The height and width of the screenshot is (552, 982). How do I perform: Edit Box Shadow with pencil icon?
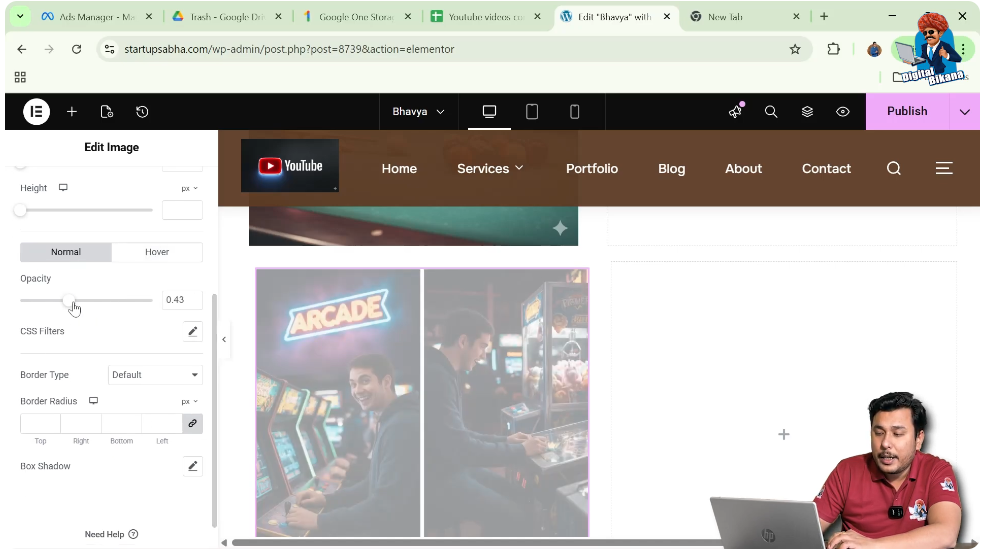click(192, 466)
